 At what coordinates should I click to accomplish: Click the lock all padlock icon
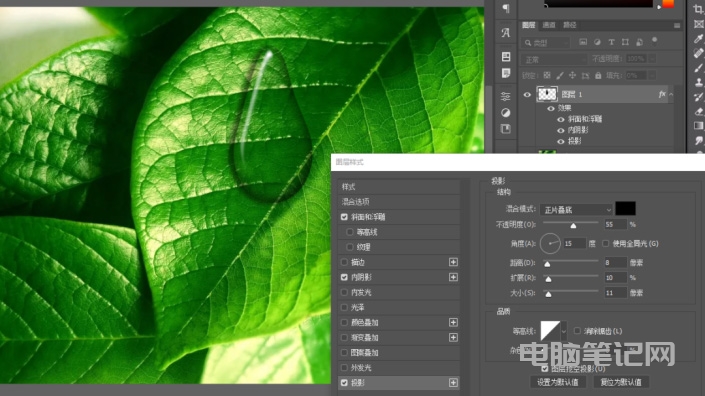click(598, 76)
